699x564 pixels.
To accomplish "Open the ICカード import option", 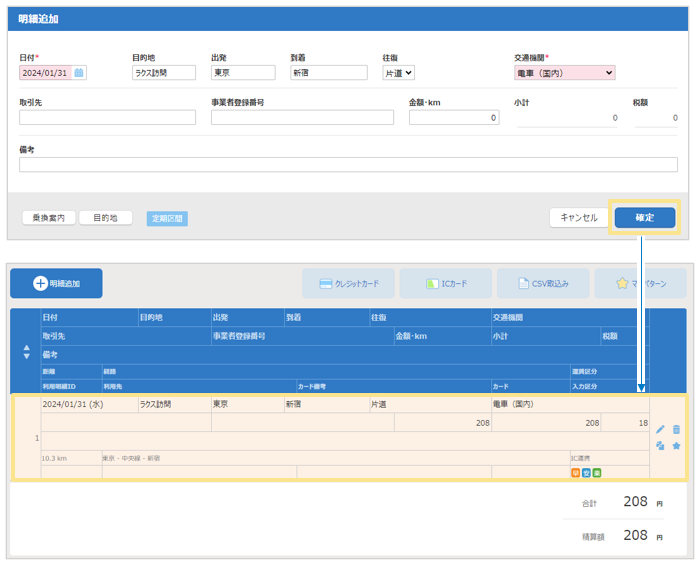I will pyautogui.click(x=445, y=283).
